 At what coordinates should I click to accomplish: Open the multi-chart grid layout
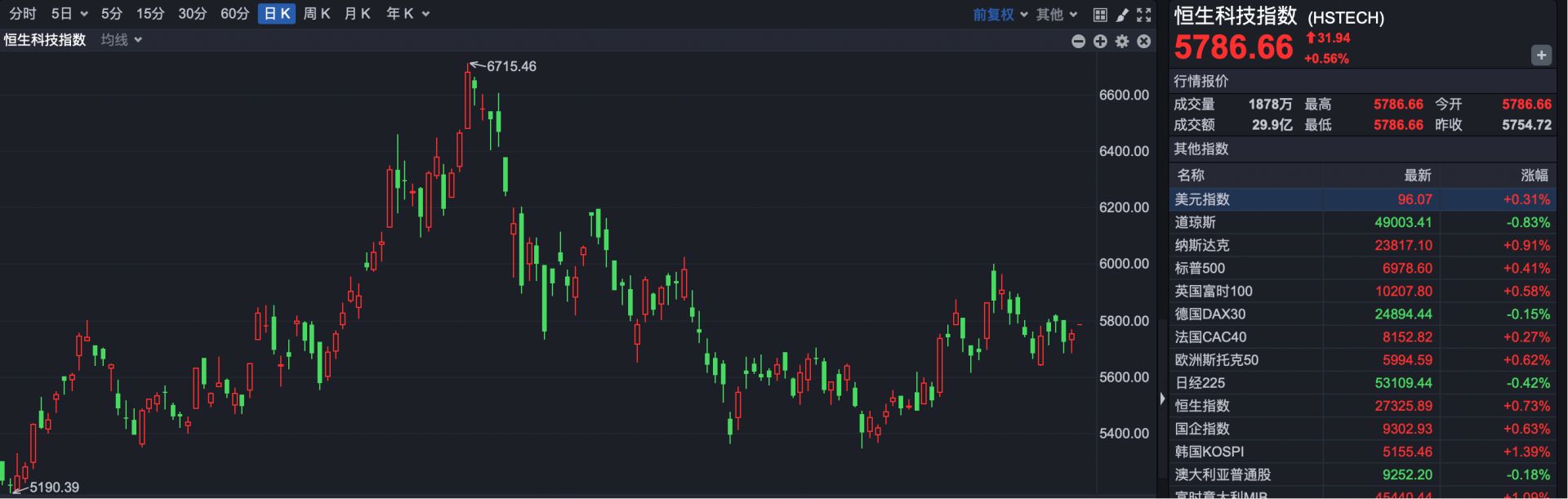1100,15
